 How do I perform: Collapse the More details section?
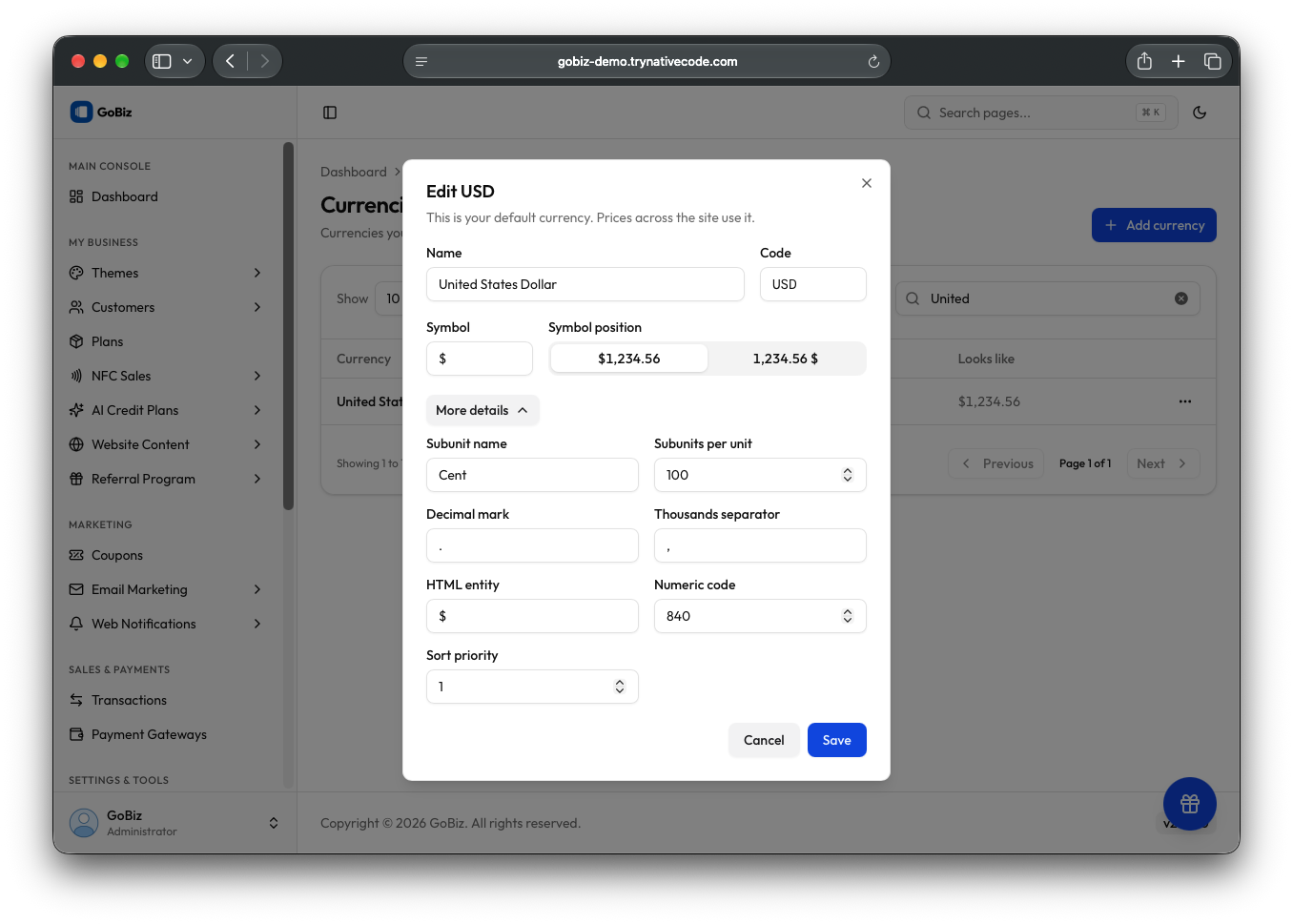tap(482, 410)
